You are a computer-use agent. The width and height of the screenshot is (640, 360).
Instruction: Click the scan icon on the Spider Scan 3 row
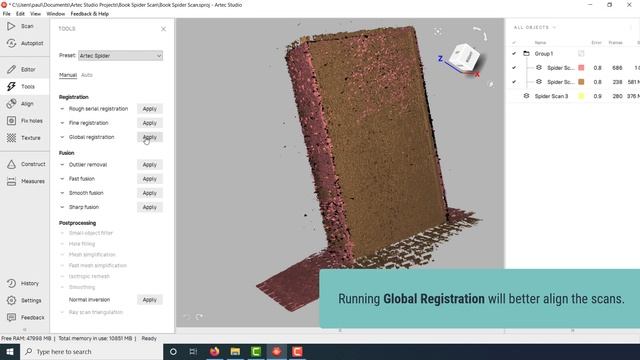click(527, 96)
